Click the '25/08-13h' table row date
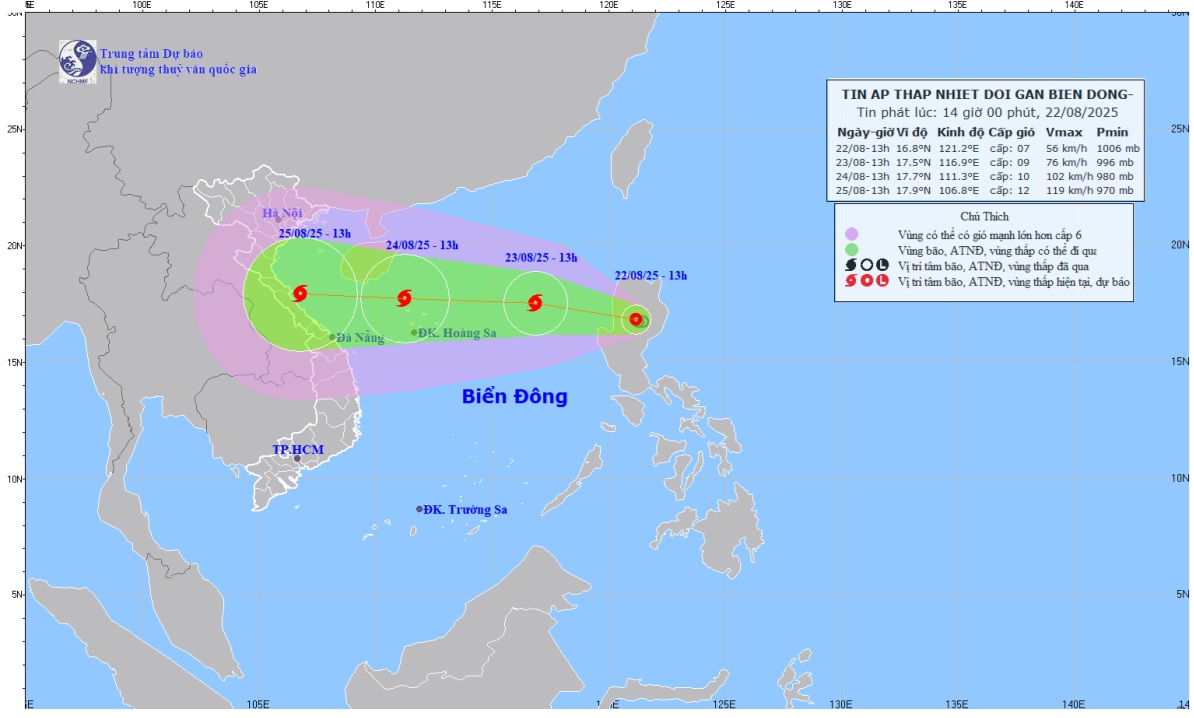The image size is (1194, 718). tap(862, 190)
